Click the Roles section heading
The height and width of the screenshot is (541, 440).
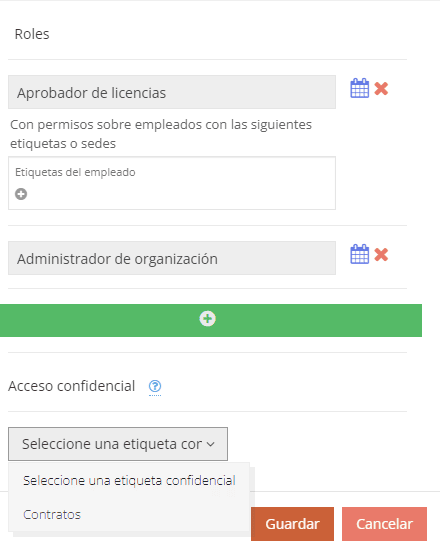[x=32, y=34]
